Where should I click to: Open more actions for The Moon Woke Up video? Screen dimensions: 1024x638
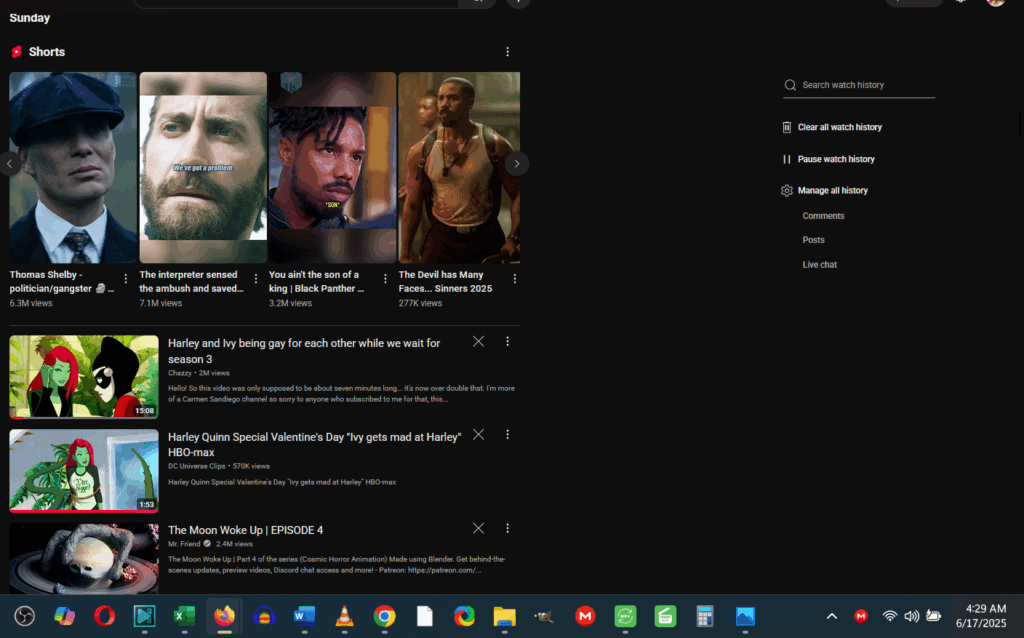[x=507, y=528]
